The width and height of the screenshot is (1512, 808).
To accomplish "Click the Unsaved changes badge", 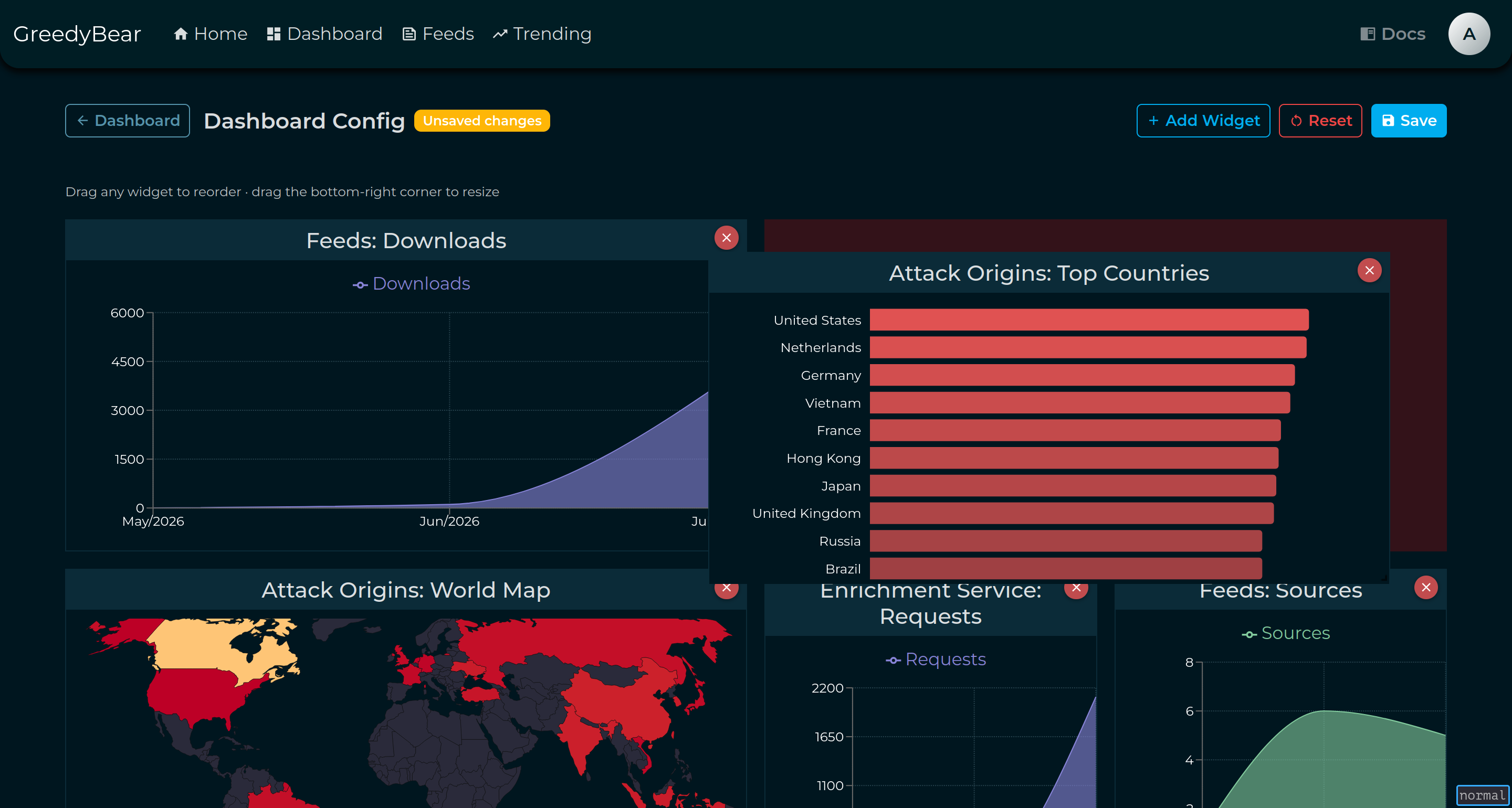I will [x=482, y=121].
